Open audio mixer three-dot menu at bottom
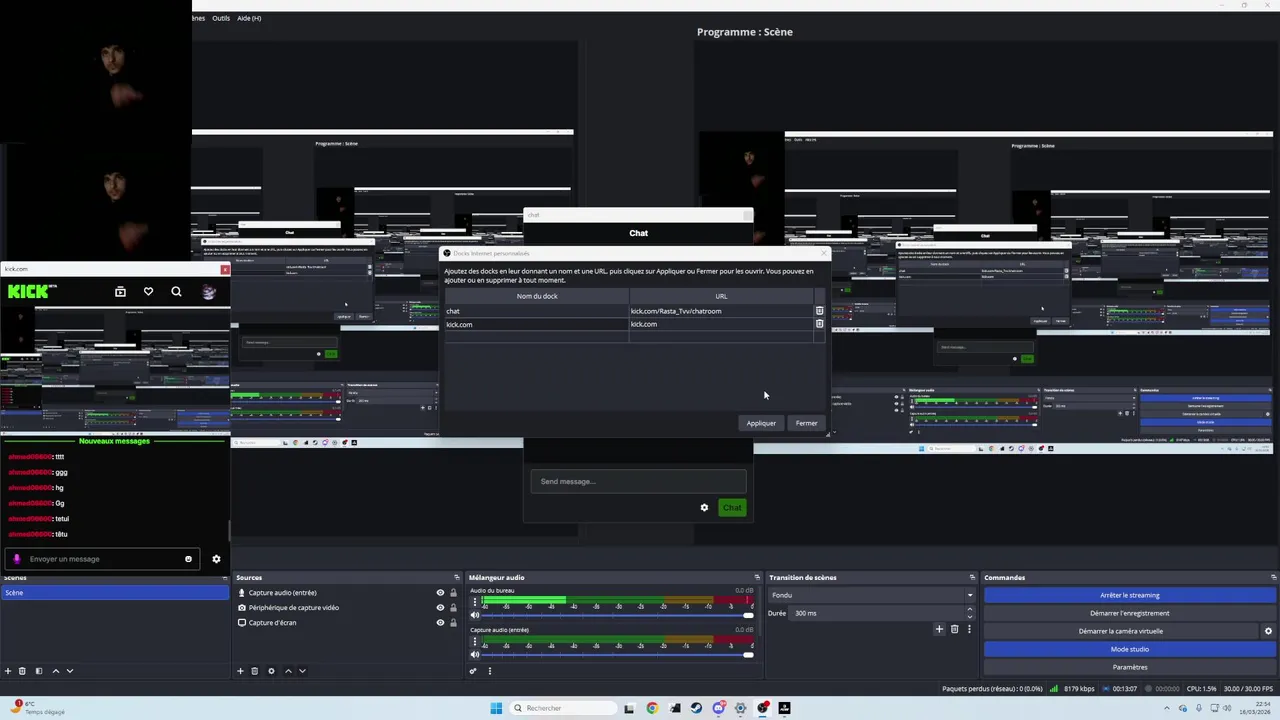Image resolution: width=1280 pixels, height=720 pixels. point(490,671)
